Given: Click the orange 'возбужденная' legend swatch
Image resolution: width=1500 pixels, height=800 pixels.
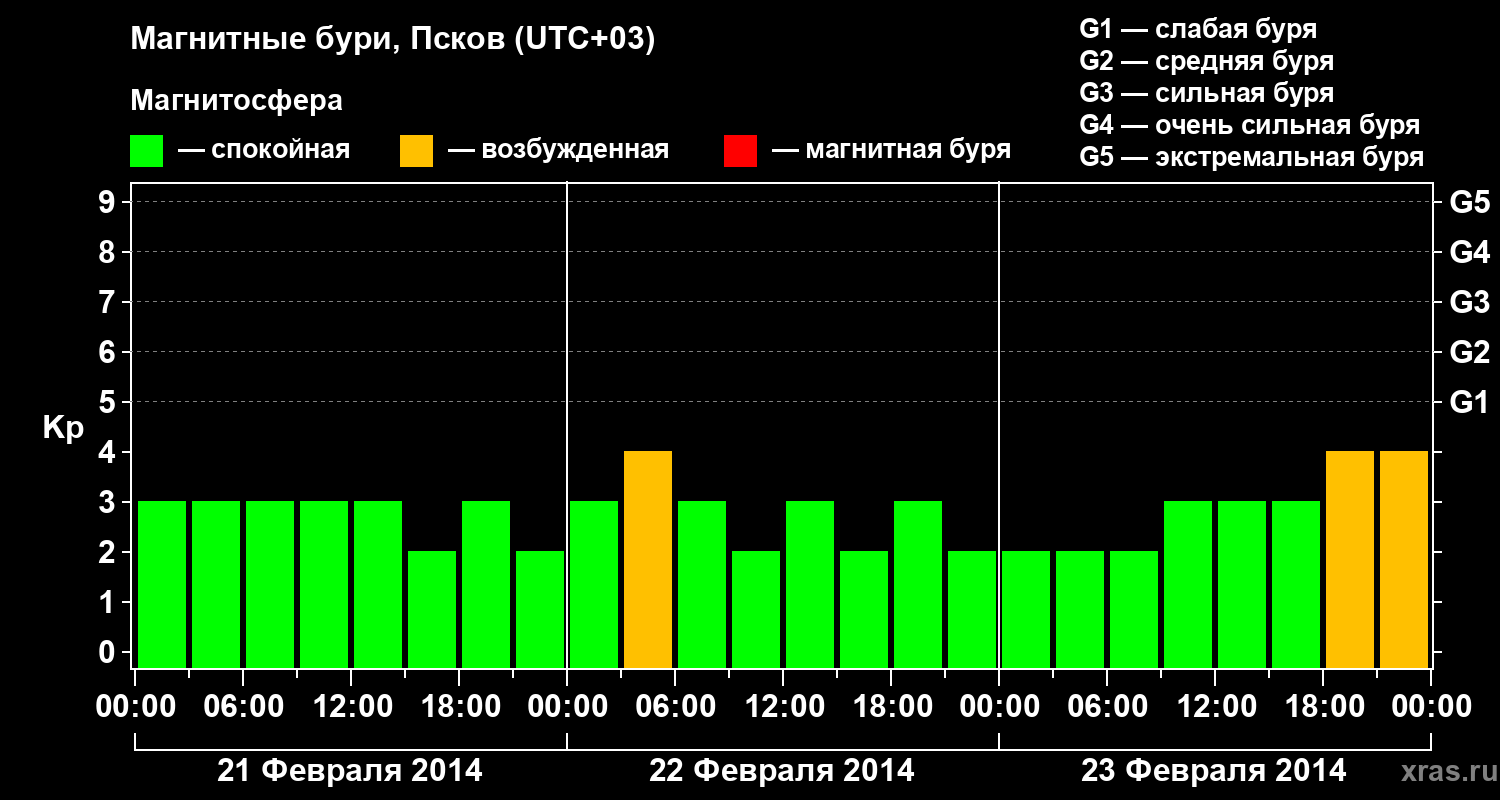Looking at the screenshot, I should pyautogui.click(x=416, y=151).
